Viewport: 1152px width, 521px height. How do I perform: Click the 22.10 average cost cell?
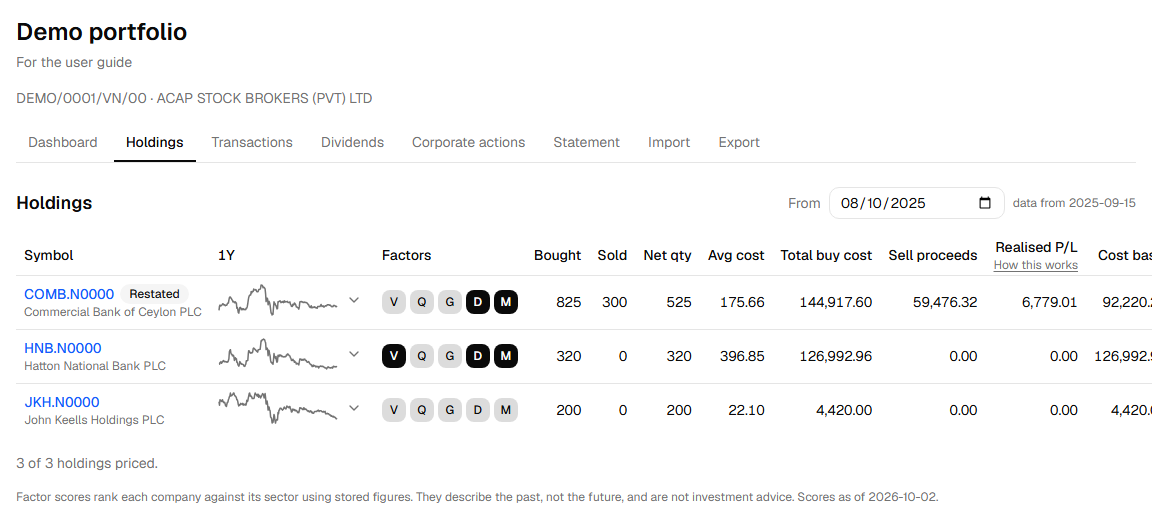point(746,410)
